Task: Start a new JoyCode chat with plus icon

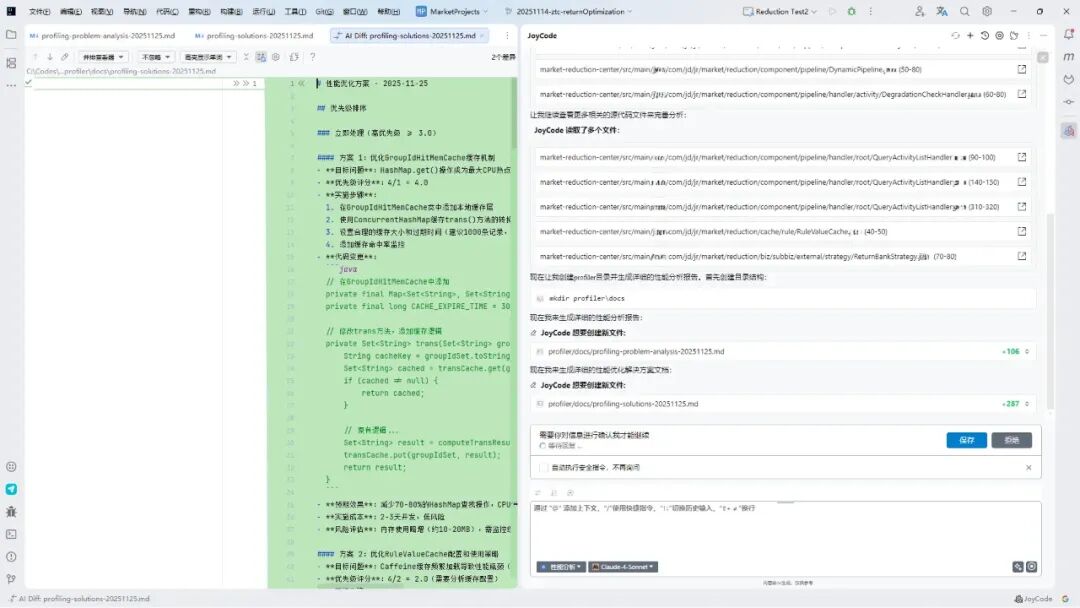Action: point(970,35)
